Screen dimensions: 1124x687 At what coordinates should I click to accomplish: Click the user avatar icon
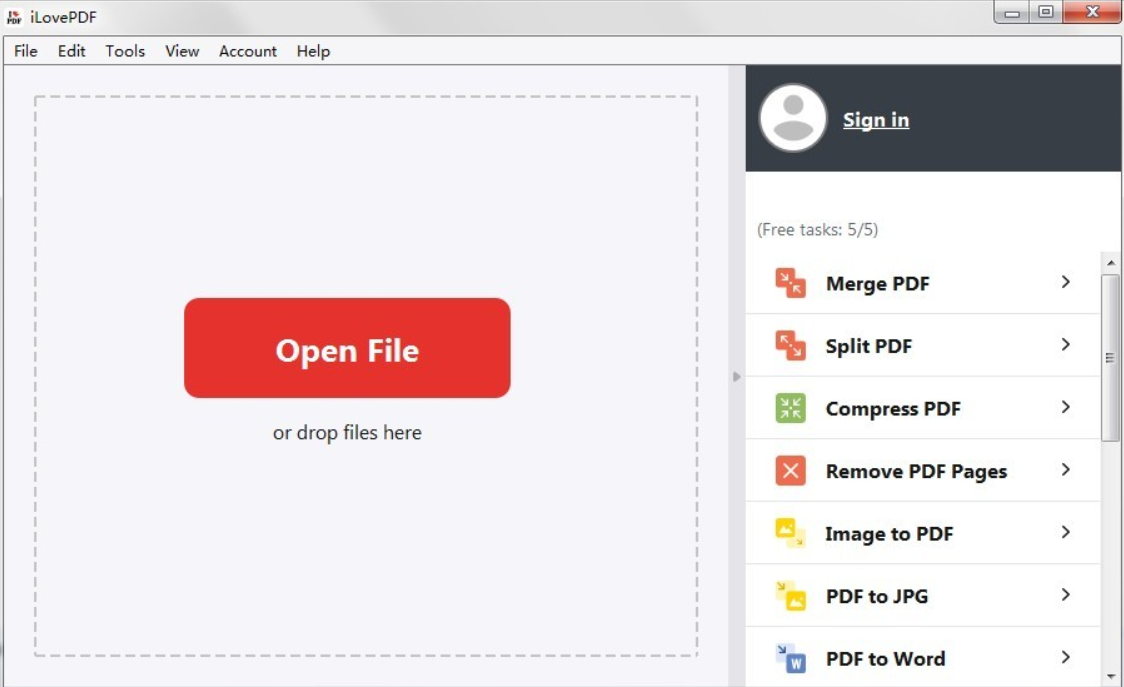tap(791, 118)
